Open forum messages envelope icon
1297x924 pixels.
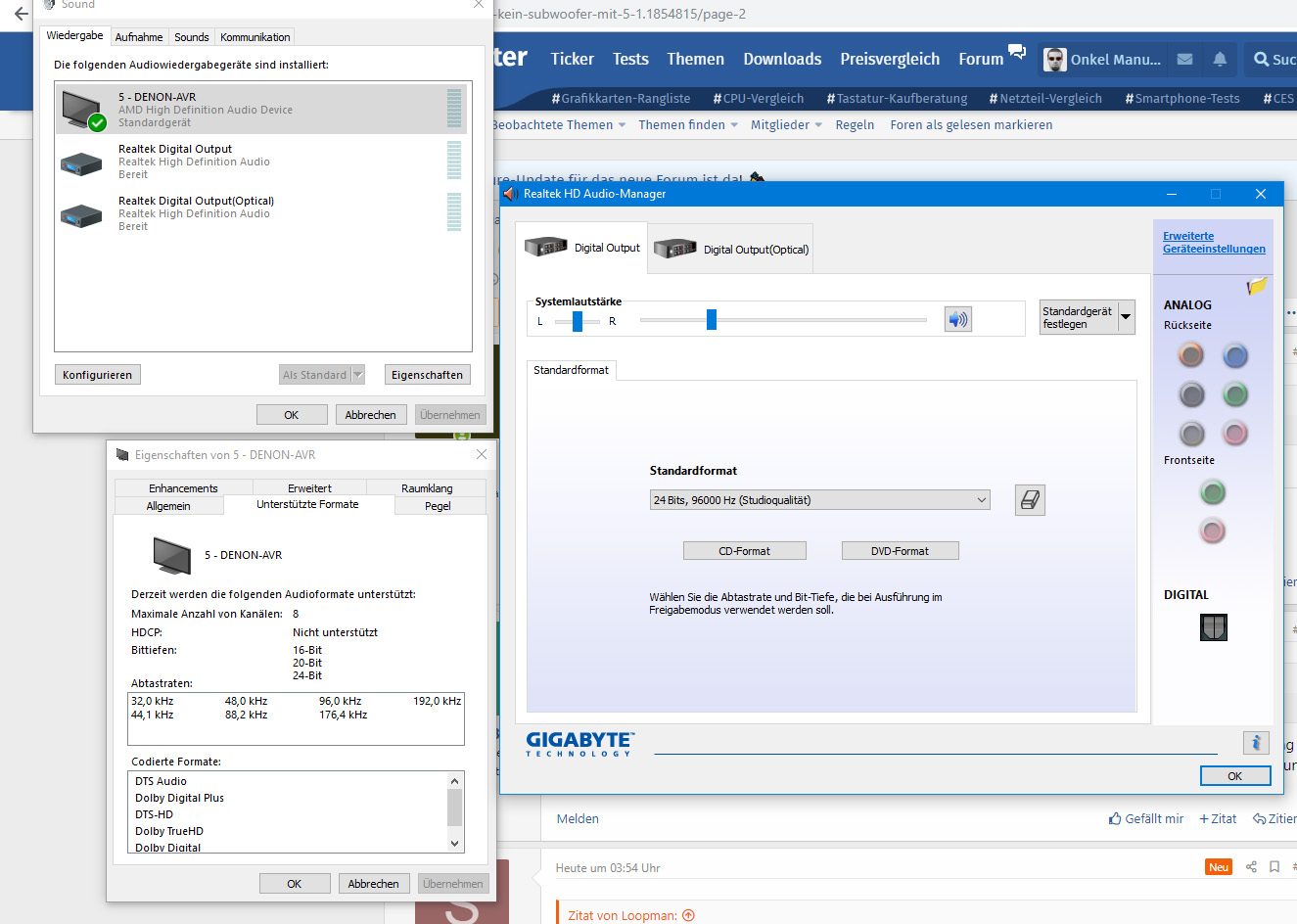point(1184,59)
